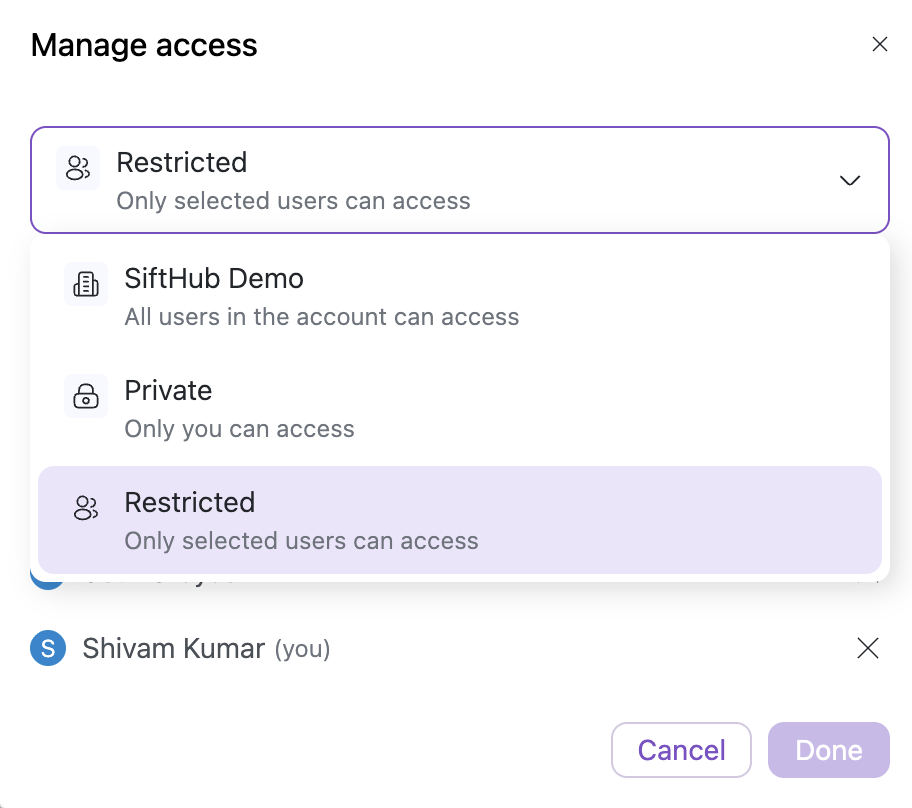Click Shivam Kumar's blue S avatar
The width and height of the screenshot is (912, 808).
(48, 649)
